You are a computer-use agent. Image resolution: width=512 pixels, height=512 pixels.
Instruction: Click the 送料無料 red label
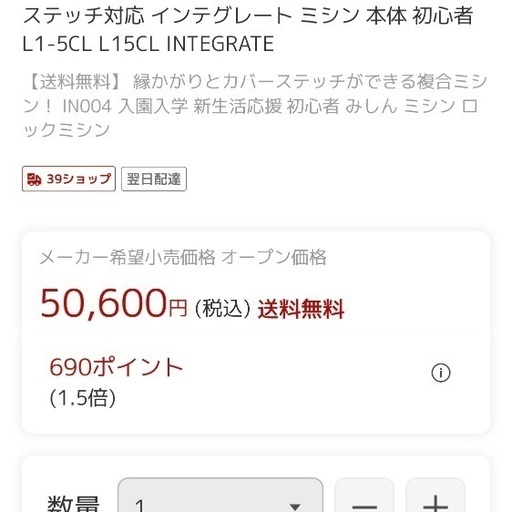click(x=301, y=309)
